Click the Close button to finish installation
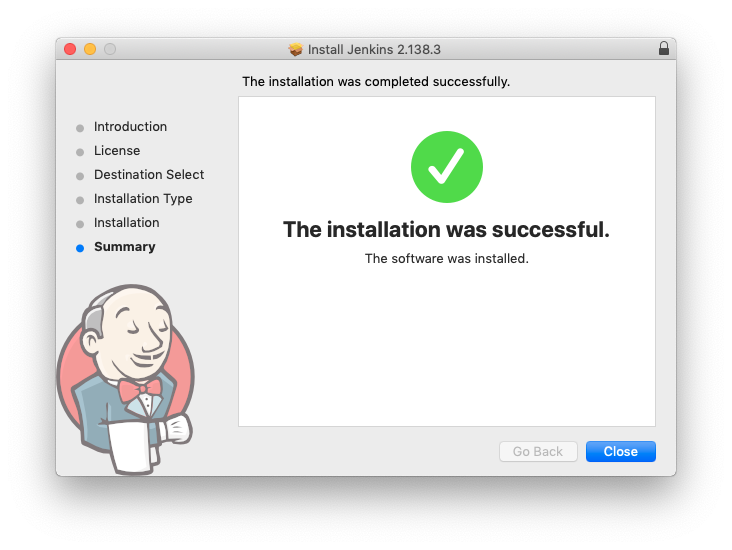Viewport: 732px width, 550px height. (x=620, y=451)
